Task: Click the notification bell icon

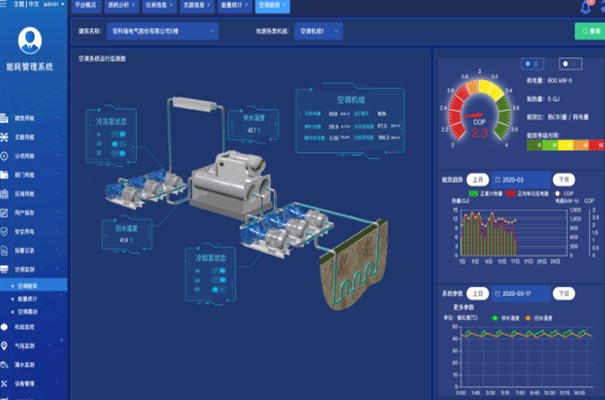Action: click(x=585, y=7)
